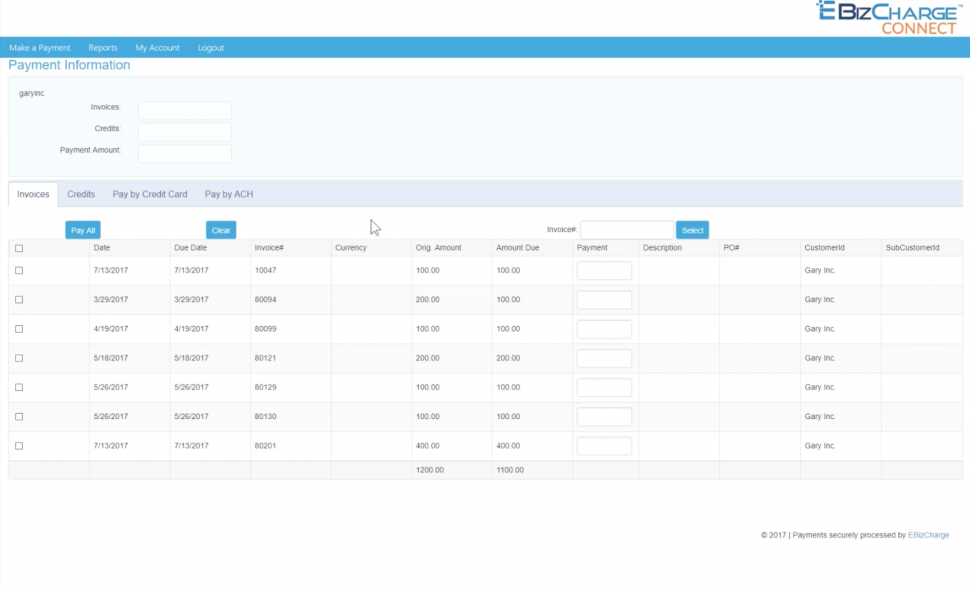Select Make a Payment in the navigation bar
This screenshot has height=589, width=970.
pos(39,47)
